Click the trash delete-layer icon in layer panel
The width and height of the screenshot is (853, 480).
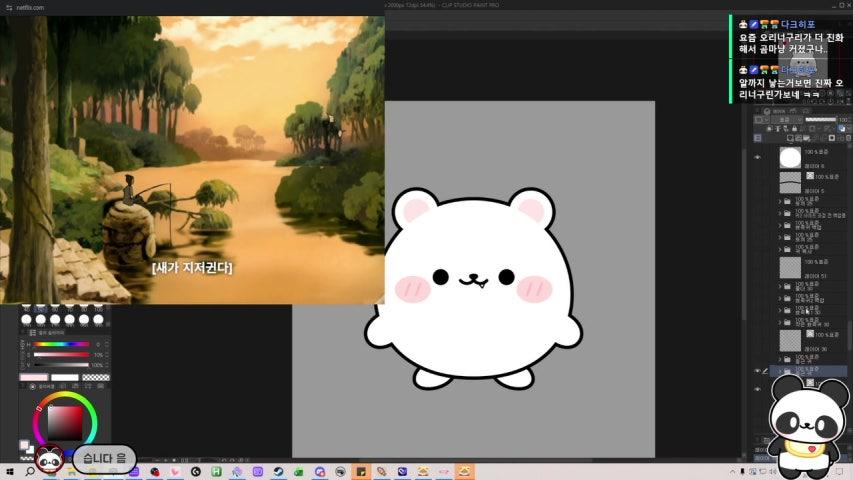coord(848,138)
